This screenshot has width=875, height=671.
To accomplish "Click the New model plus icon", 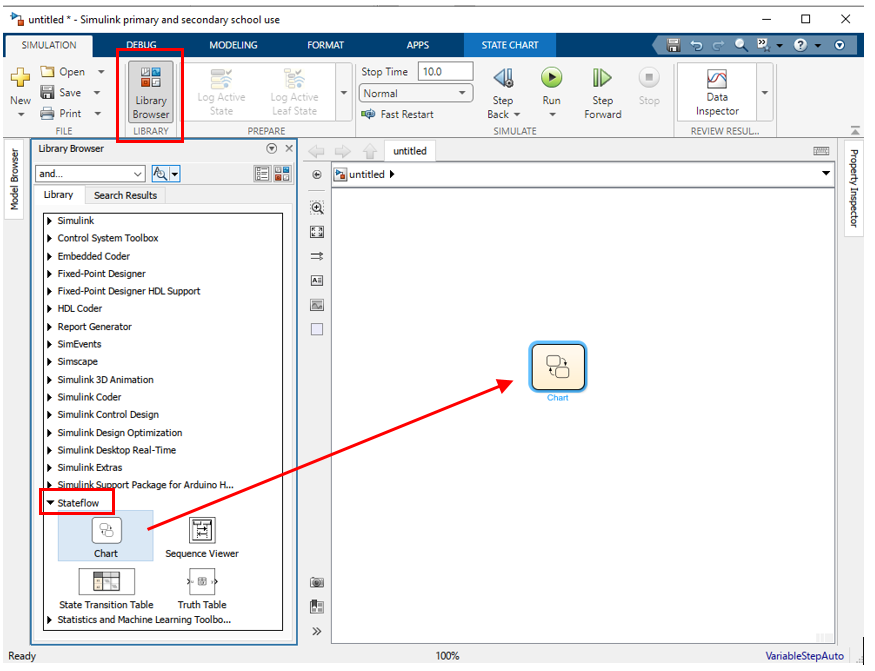I will click(21, 77).
